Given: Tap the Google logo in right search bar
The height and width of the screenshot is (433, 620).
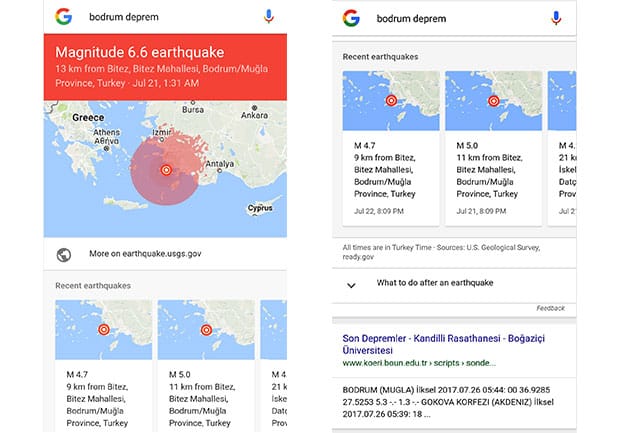Looking at the screenshot, I should click(350, 18).
